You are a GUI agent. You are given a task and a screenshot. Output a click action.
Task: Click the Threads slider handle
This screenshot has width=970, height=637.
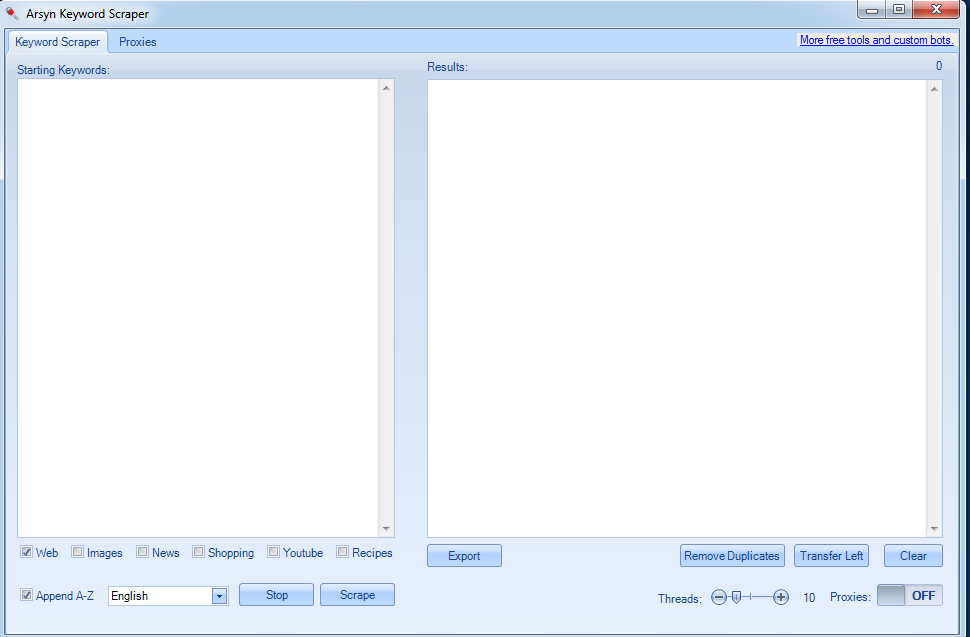736,597
